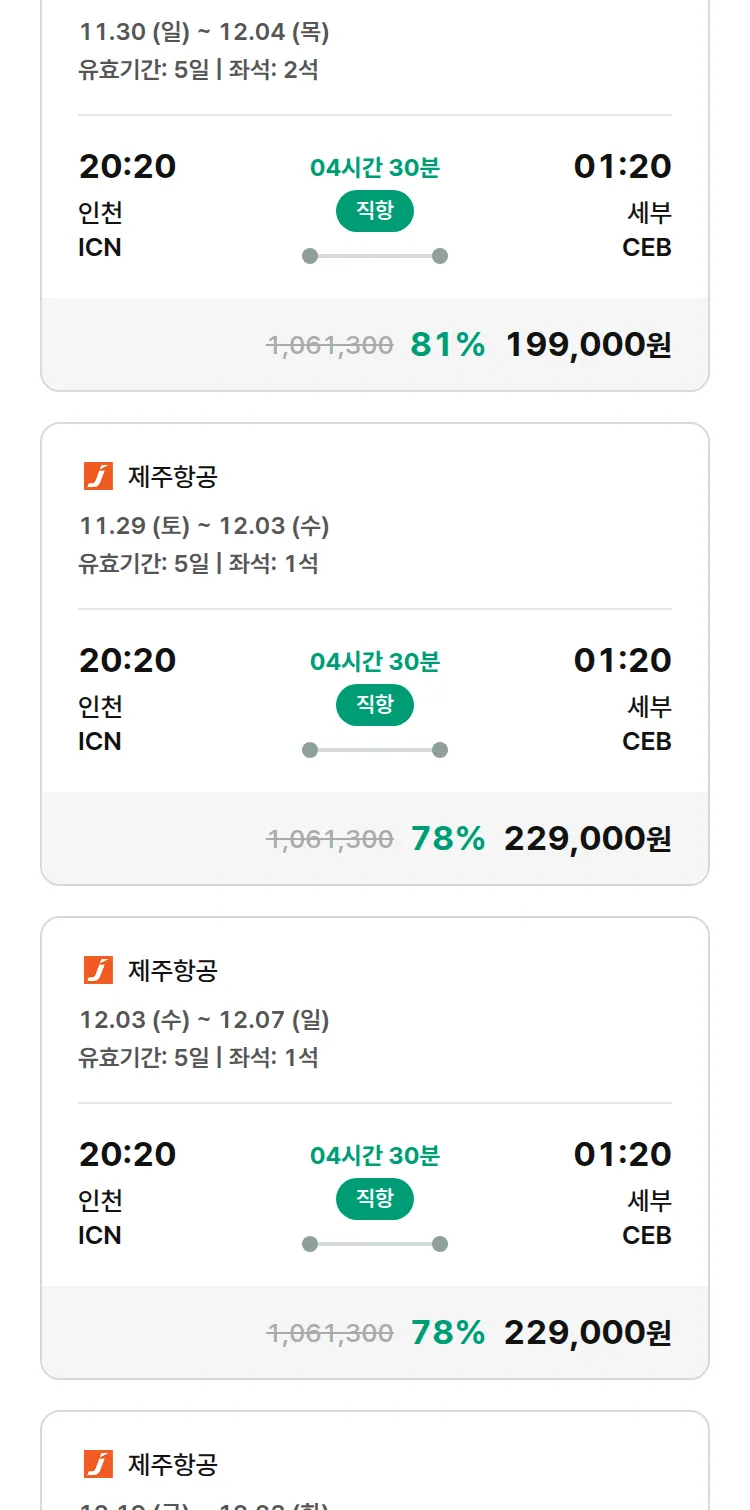The height and width of the screenshot is (1510, 750).
Task: Open the 11.30 (일) ~ 12.04 (목) date range
Action: (204, 32)
